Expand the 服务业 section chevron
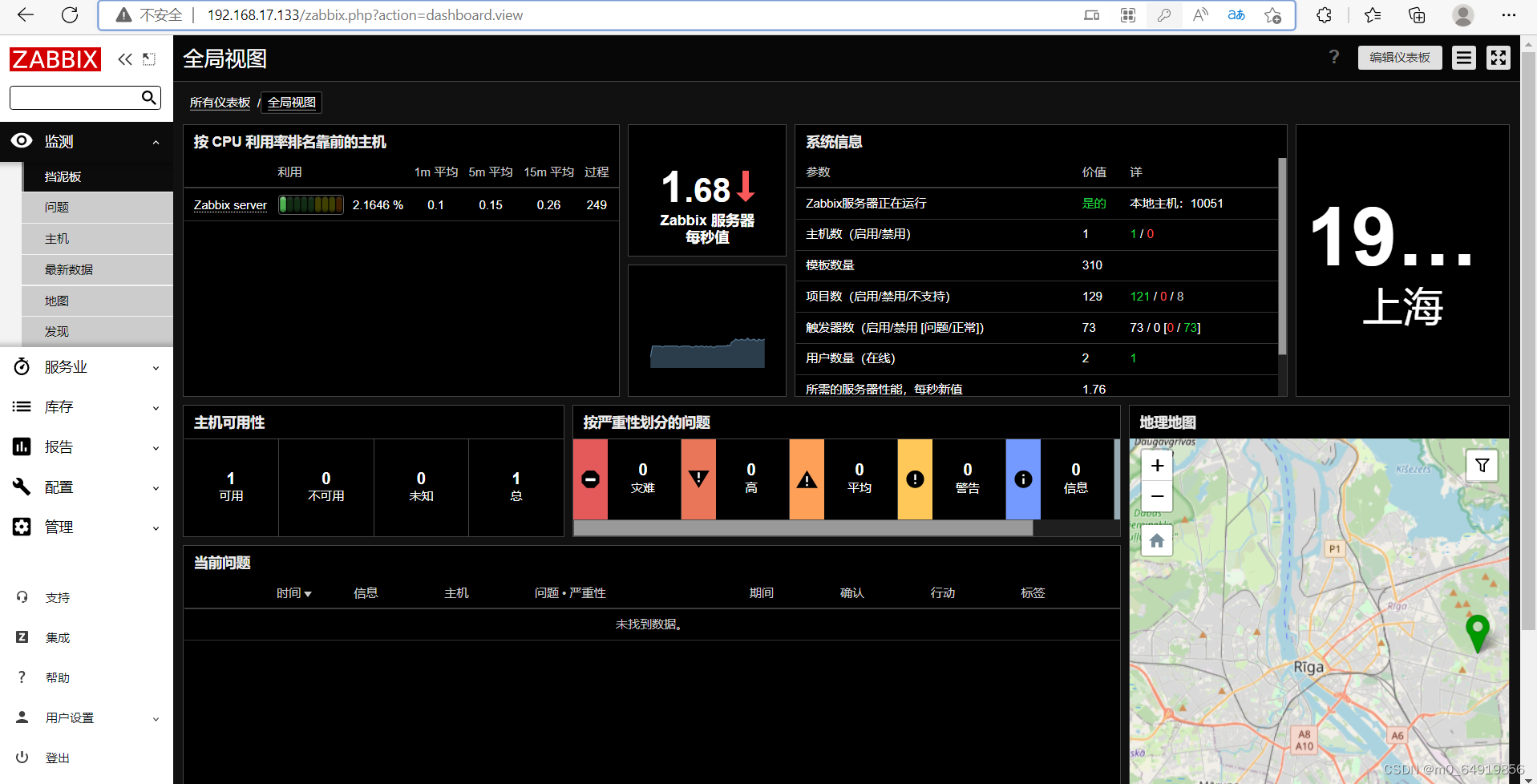The width and height of the screenshot is (1537, 784). pyautogui.click(x=156, y=368)
